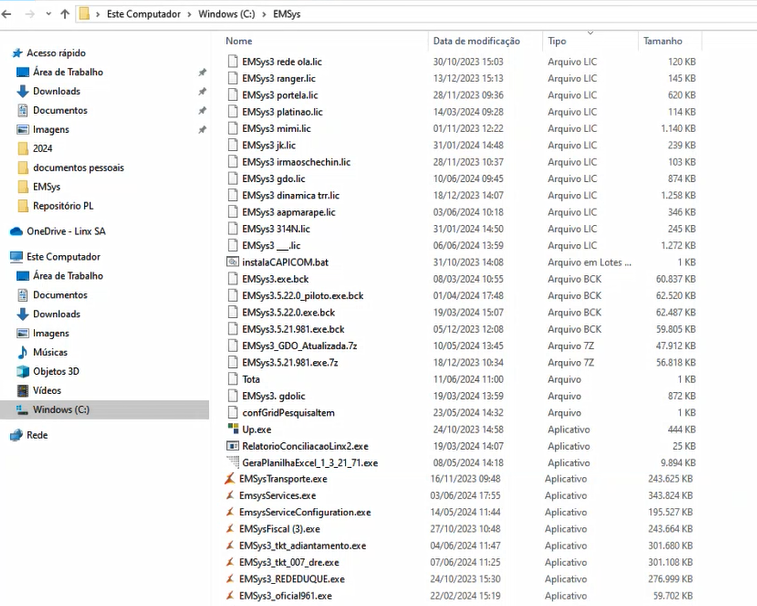Select 'Windows (C:)' drive in sidebar
This screenshot has height=606, width=757.
pyautogui.click(x=61, y=409)
